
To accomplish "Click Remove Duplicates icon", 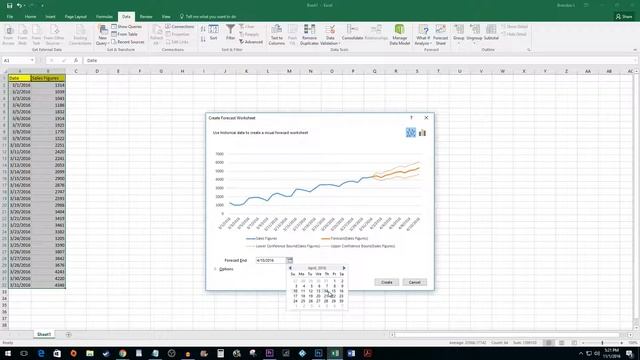I will coord(309,35).
